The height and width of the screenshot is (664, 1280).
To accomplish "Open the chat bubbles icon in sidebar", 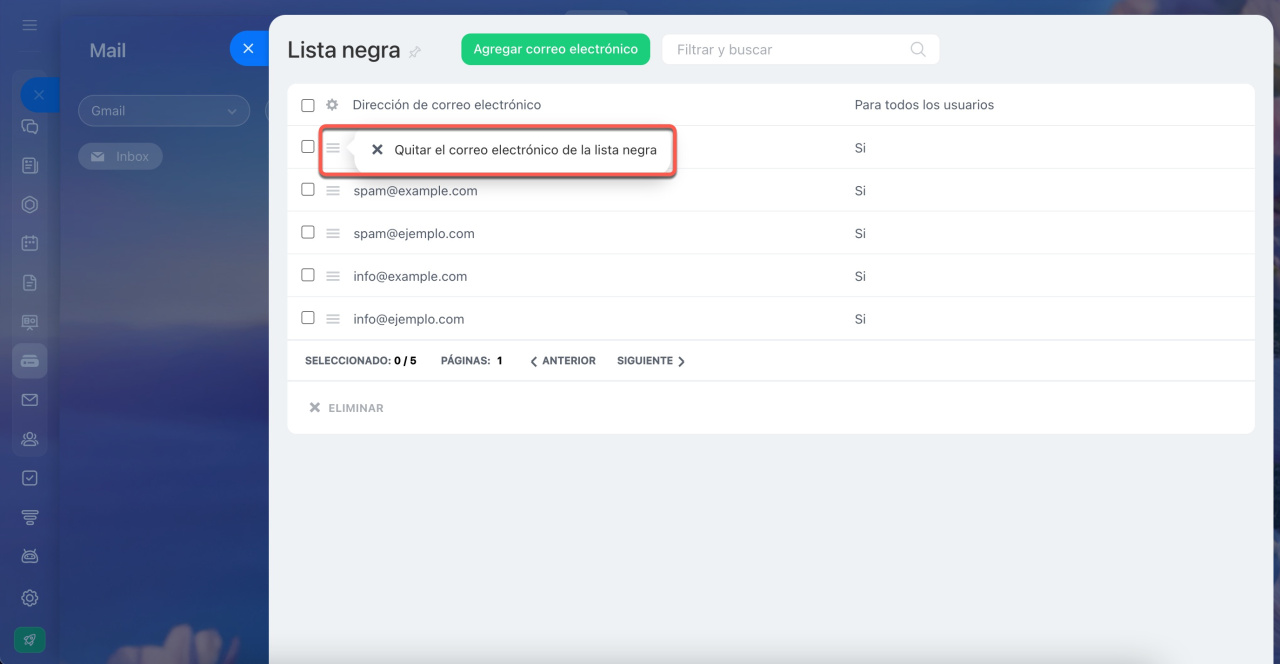I will [30, 127].
